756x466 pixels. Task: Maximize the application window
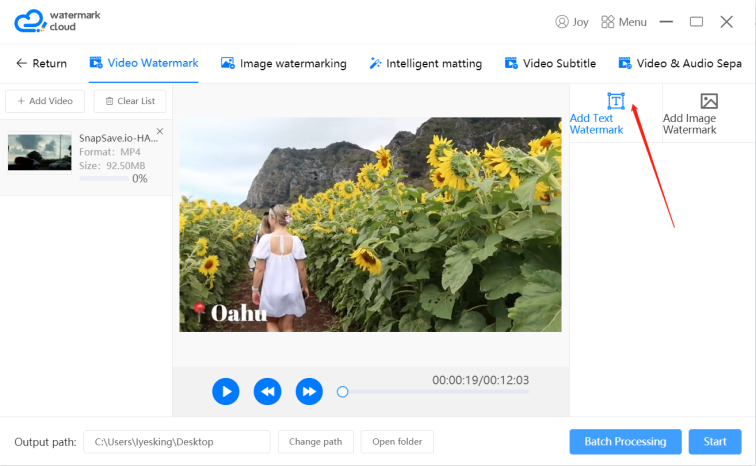pyautogui.click(x=696, y=22)
